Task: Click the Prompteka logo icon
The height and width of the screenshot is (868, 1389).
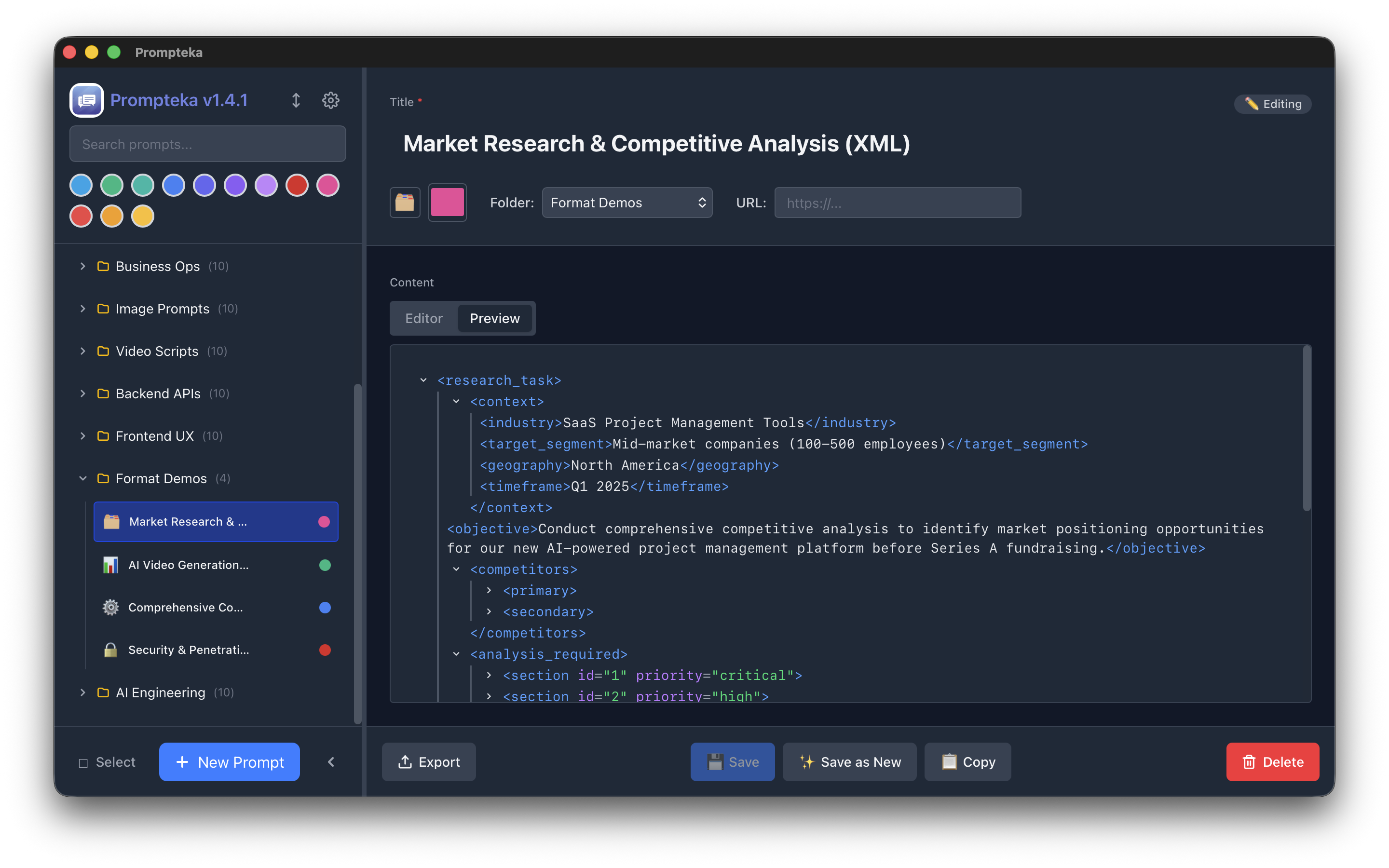Action: (86, 100)
